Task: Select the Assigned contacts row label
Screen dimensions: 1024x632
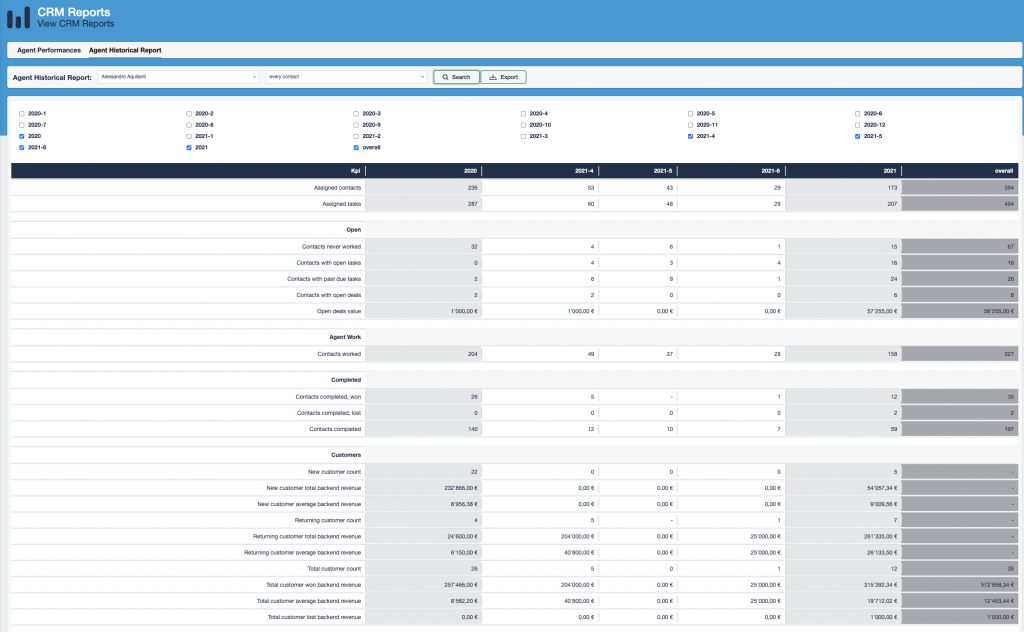Action: click(x=337, y=187)
